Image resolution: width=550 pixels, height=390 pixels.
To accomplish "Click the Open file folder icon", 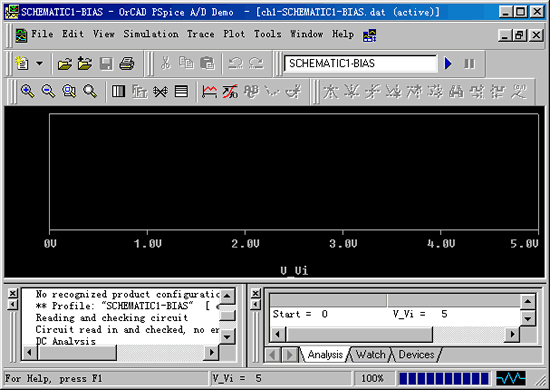I will tap(65, 64).
